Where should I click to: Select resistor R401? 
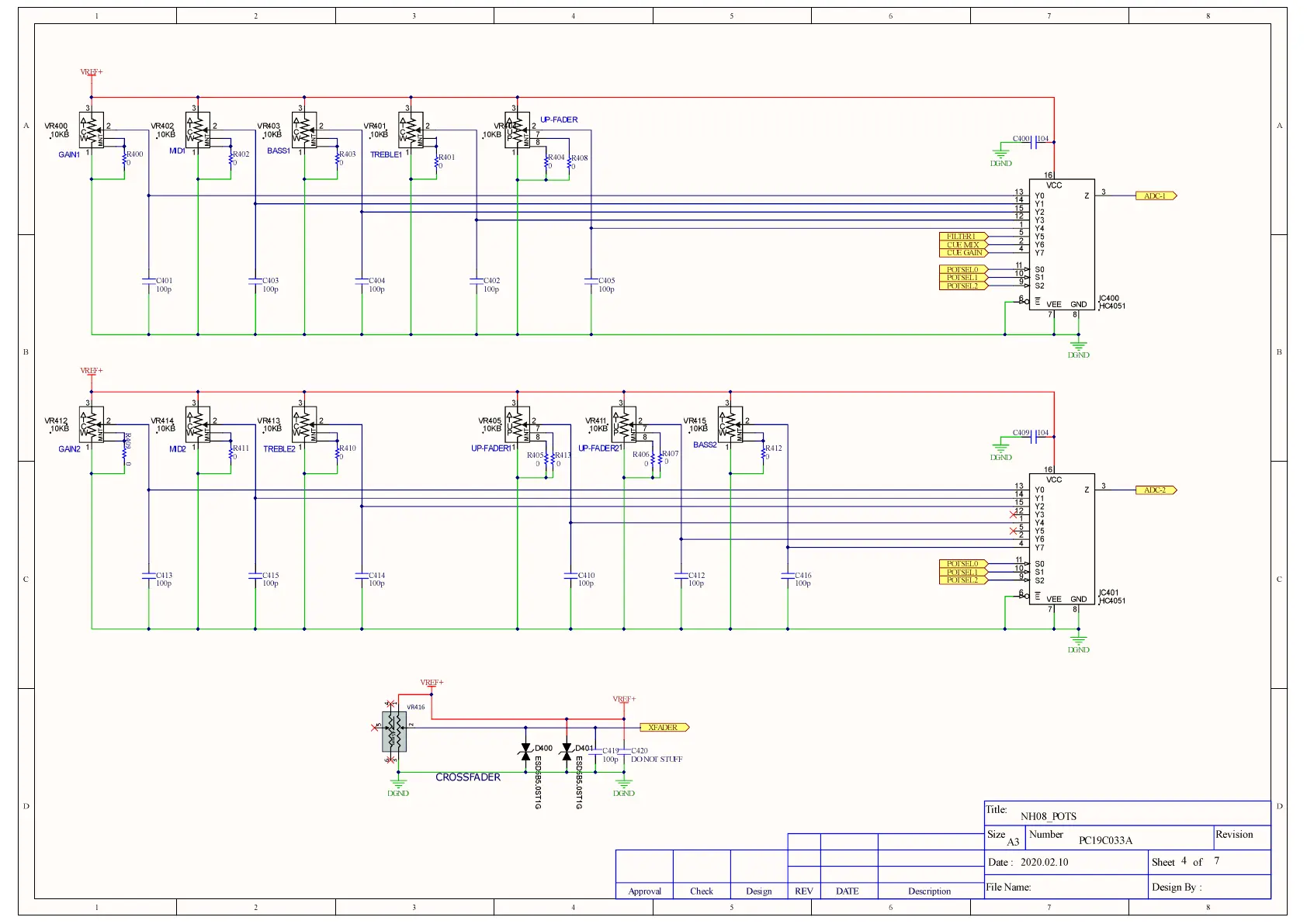(x=437, y=162)
